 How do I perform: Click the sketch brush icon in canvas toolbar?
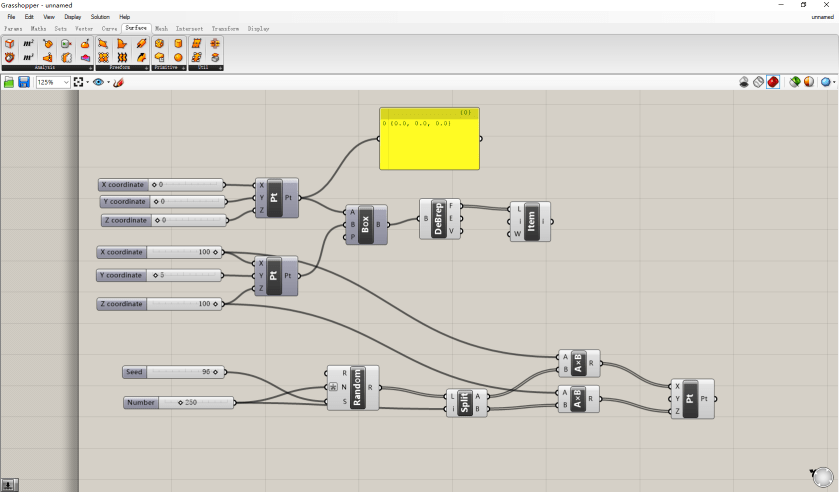[x=119, y=82]
